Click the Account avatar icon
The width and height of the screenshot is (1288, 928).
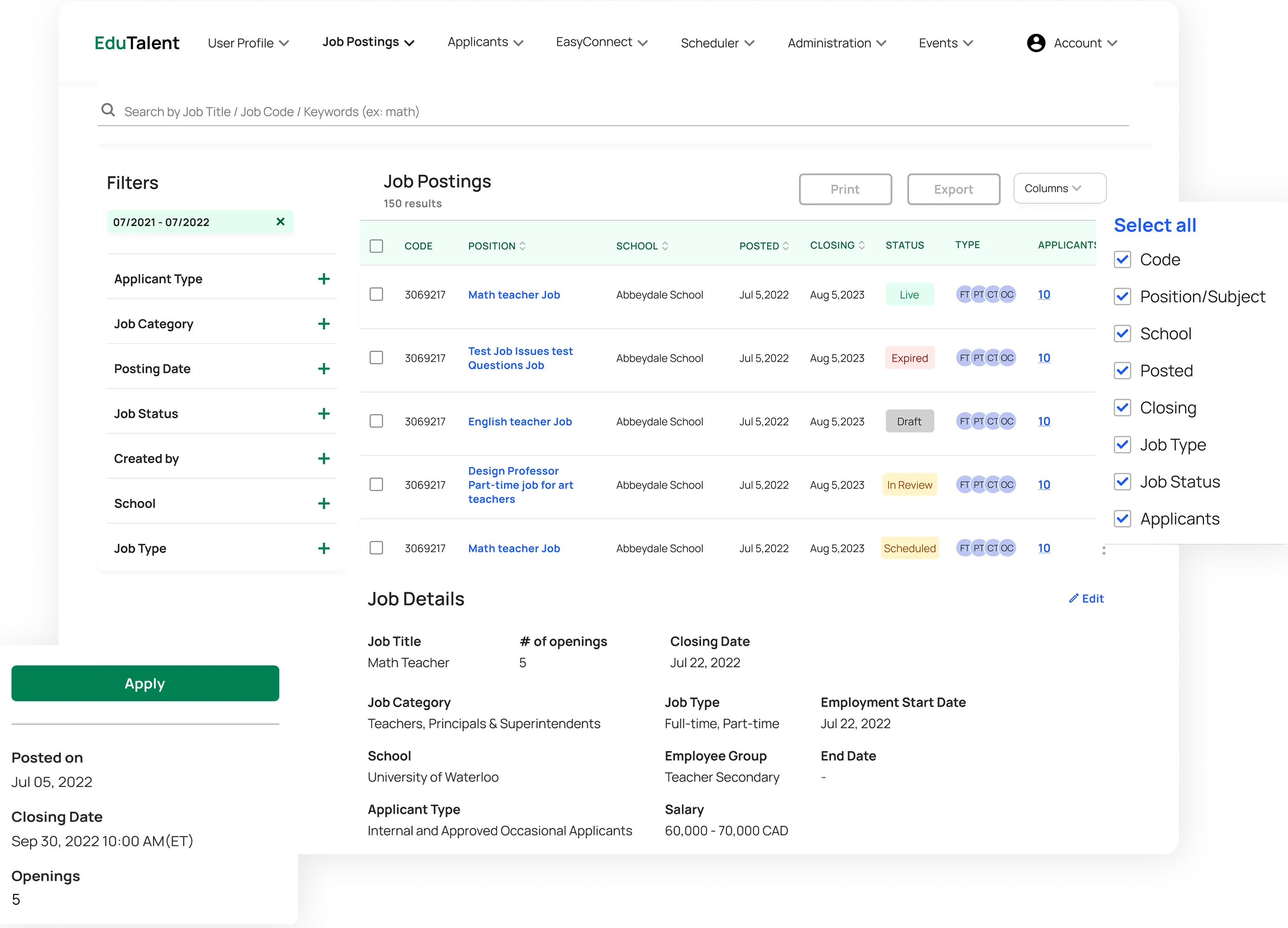pos(1036,43)
